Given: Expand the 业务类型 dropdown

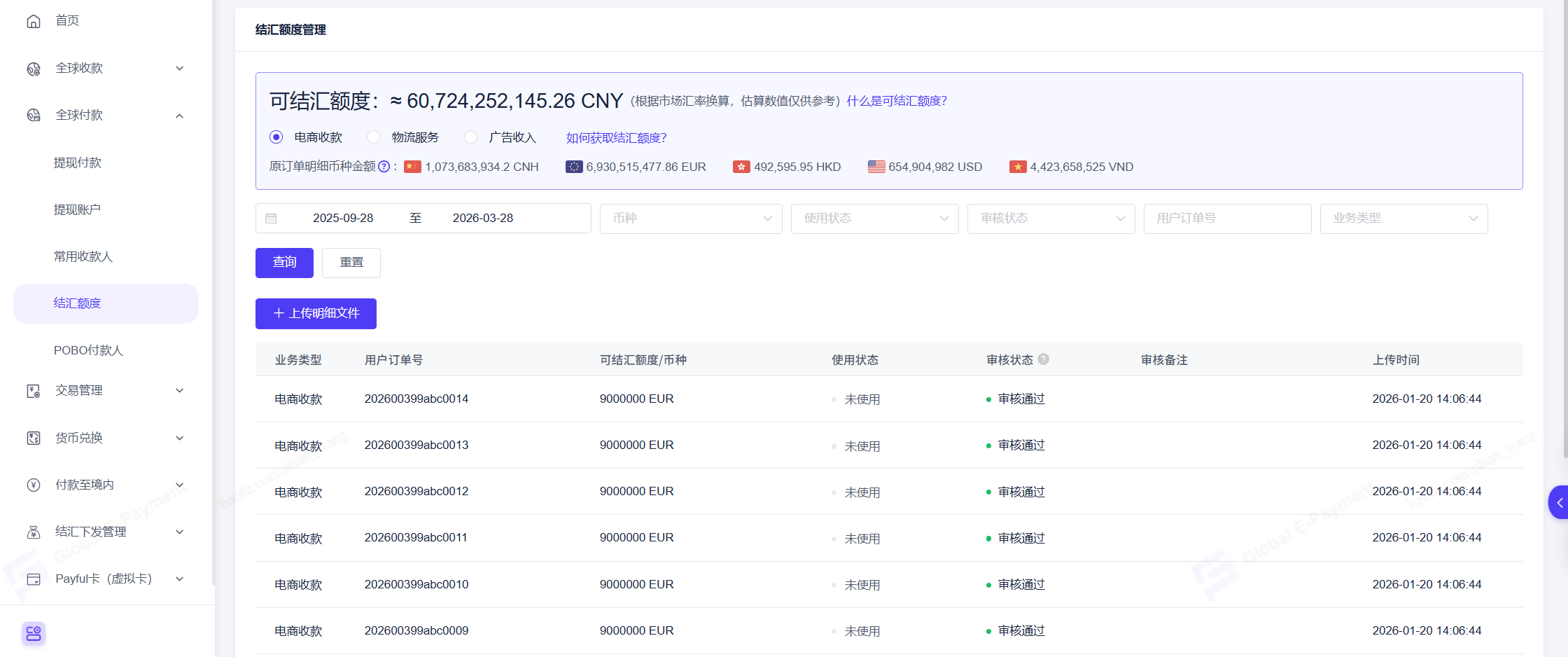Looking at the screenshot, I should [x=1403, y=219].
